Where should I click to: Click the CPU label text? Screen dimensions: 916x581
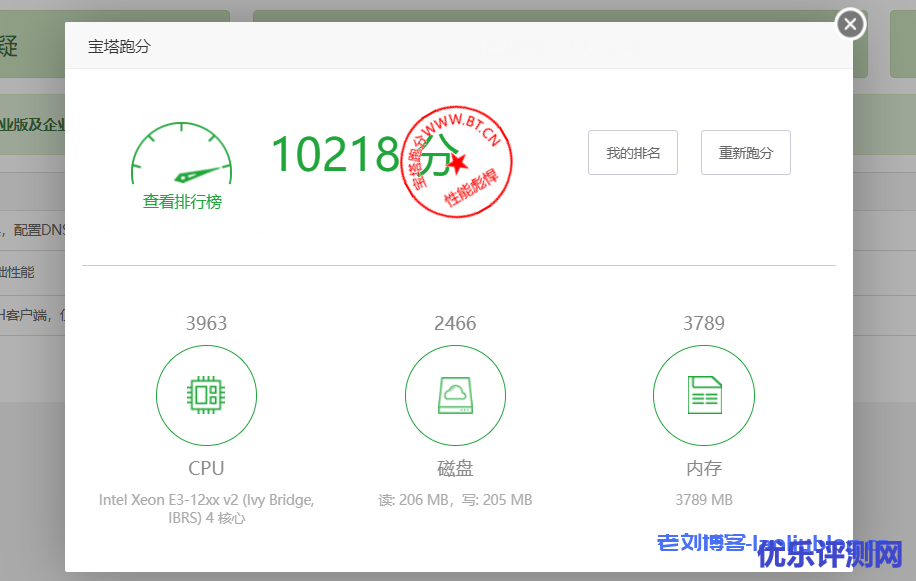coord(206,468)
